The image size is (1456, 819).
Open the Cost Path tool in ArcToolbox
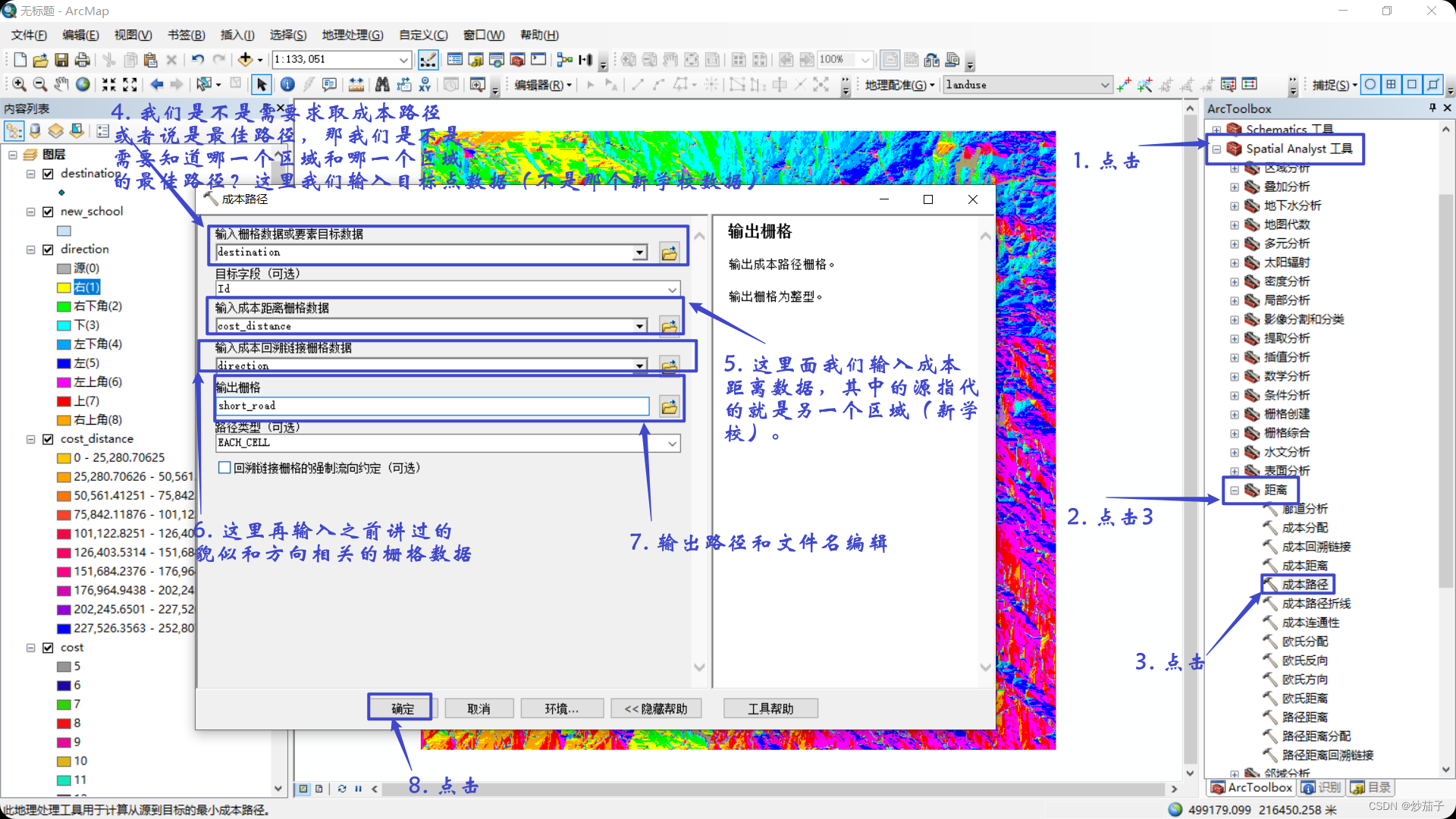click(x=1304, y=585)
